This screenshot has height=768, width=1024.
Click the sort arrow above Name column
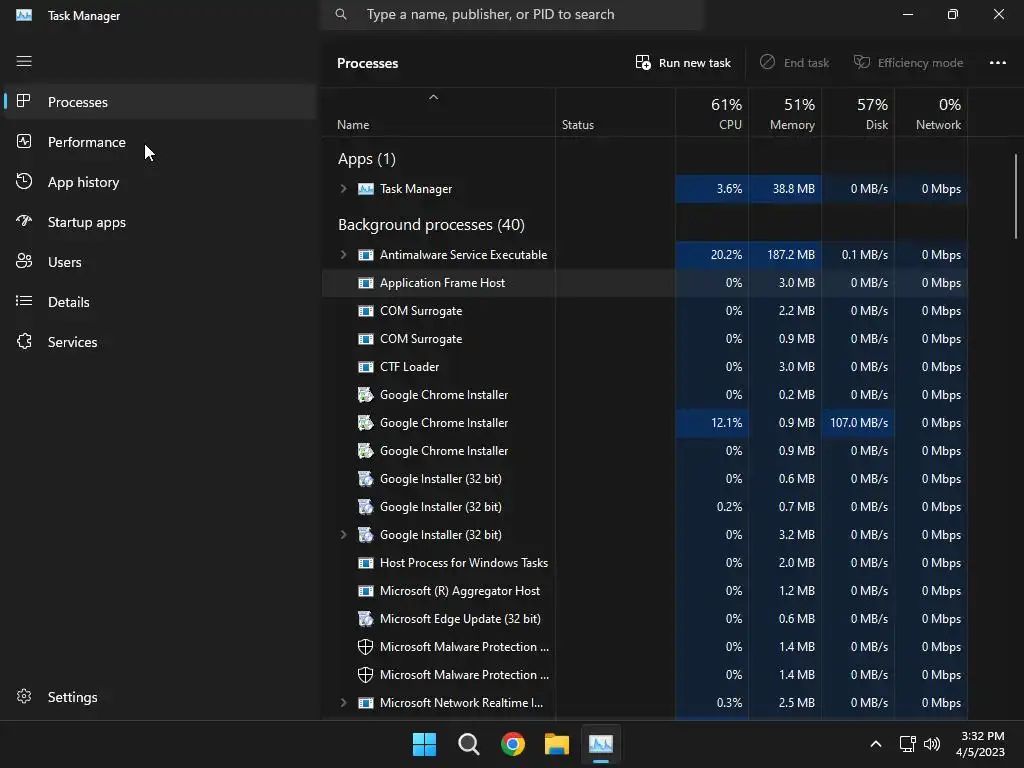(433, 97)
